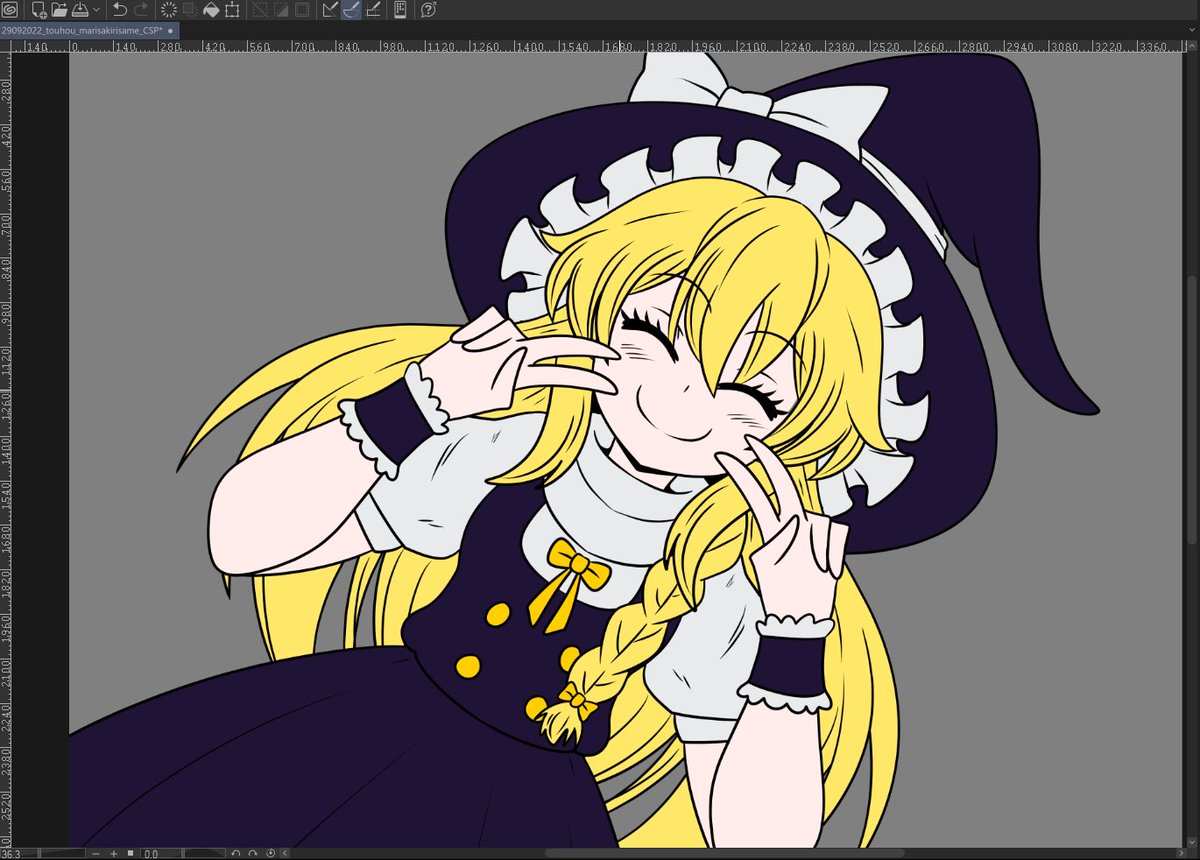This screenshot has width=1200, height=860.
Task: Open the Clip Studio support help icon
Action: pyautogui.click(x=428, y=10)
